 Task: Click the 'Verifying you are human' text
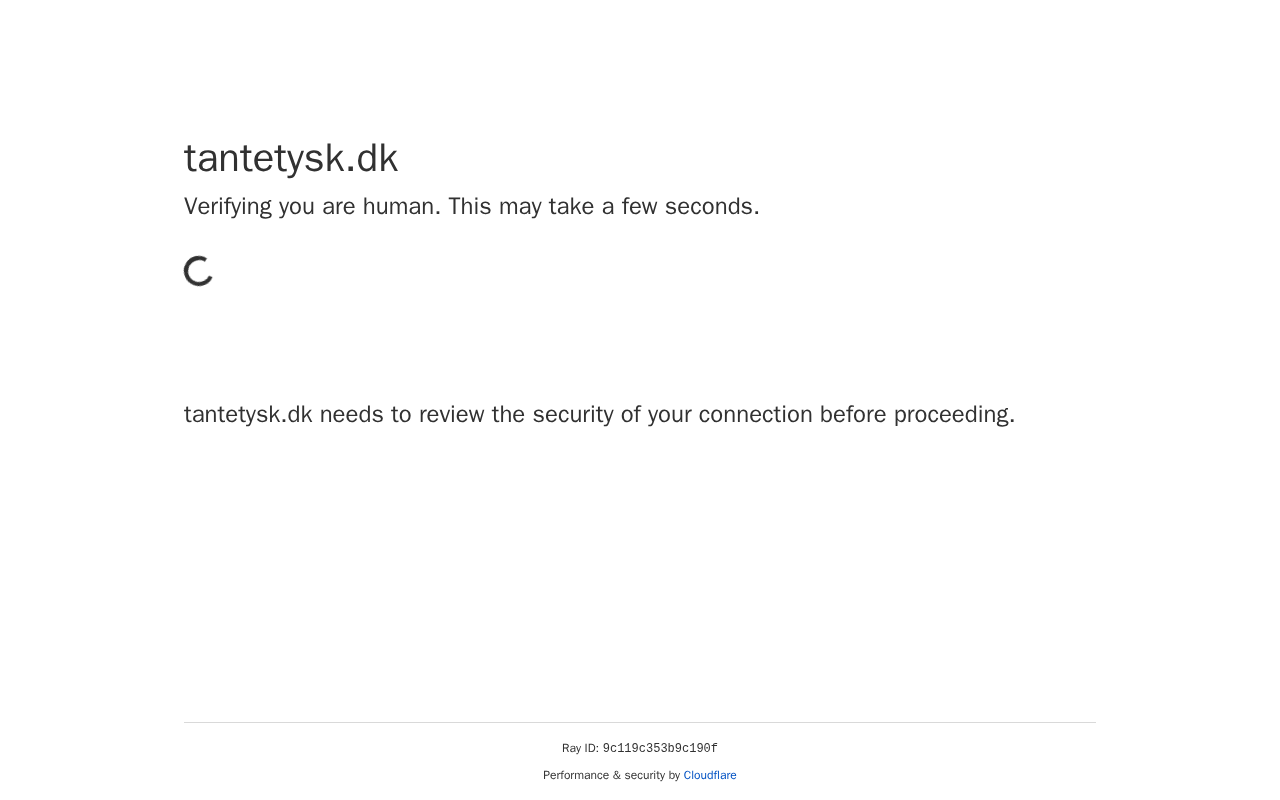(312, 207)
